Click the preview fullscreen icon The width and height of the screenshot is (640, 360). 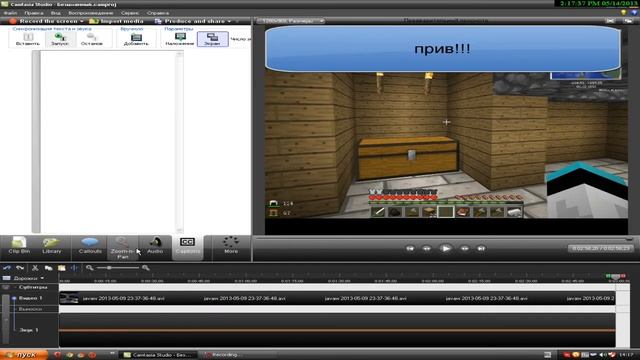point(610,20)
